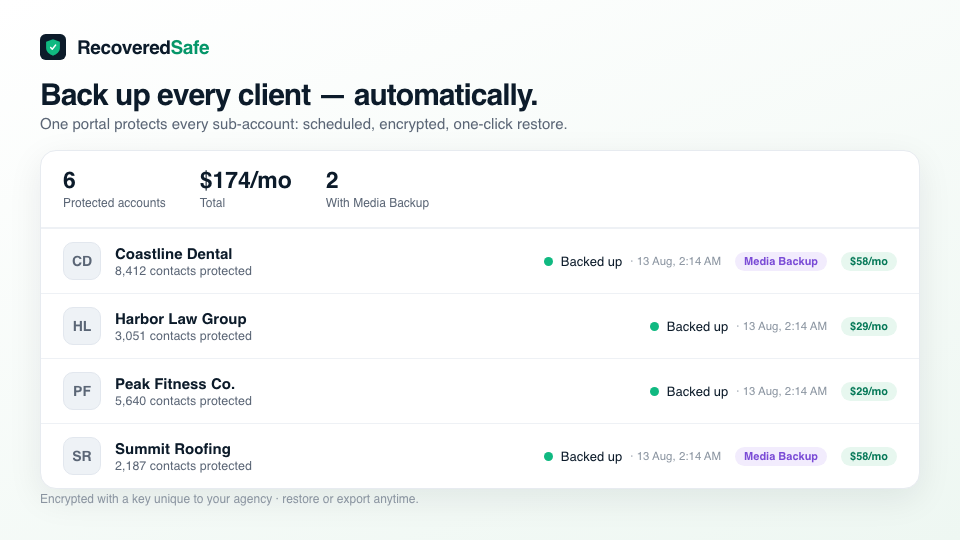Image resolution: width=960 pixels, height=540 pixels.
Task: Click the 'Protected accounts' label
Action: (x=114, y=203)
